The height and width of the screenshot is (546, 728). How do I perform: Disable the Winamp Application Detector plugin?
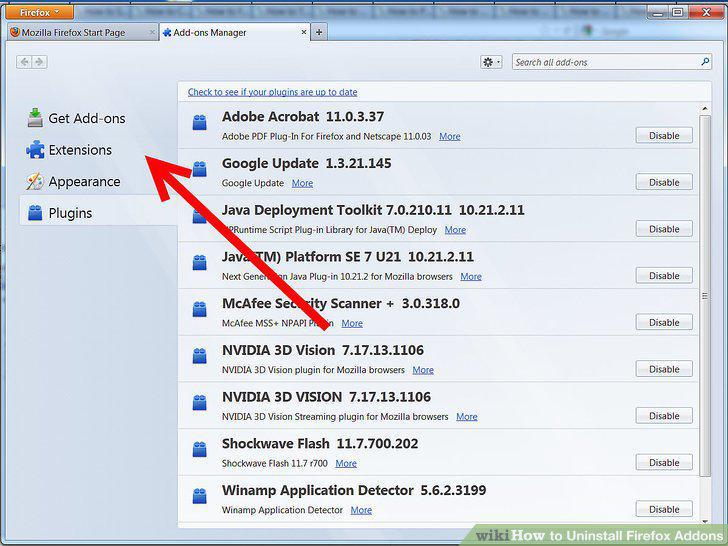click(664, 509)
